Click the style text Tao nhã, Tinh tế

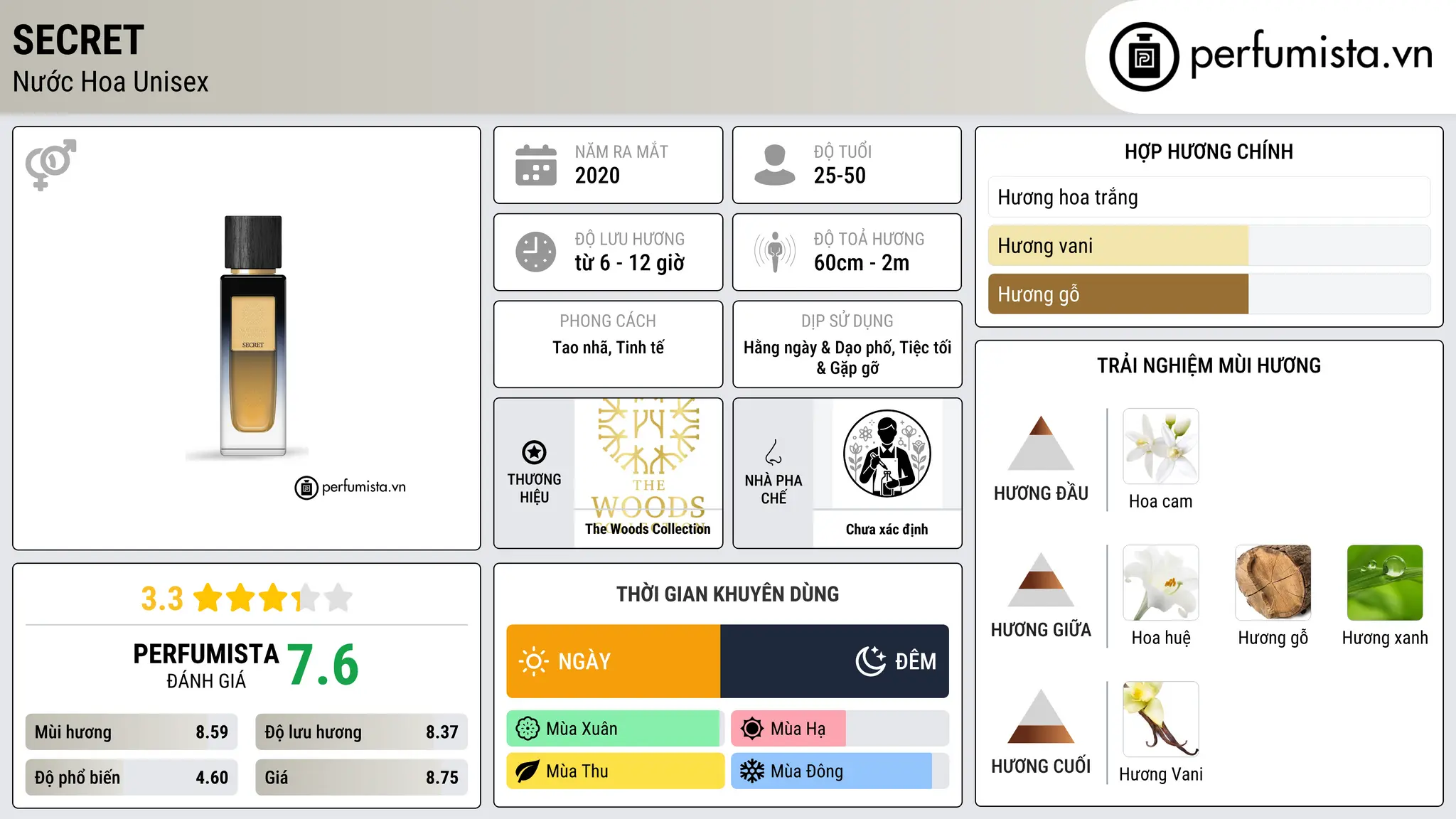pos(609,348)
